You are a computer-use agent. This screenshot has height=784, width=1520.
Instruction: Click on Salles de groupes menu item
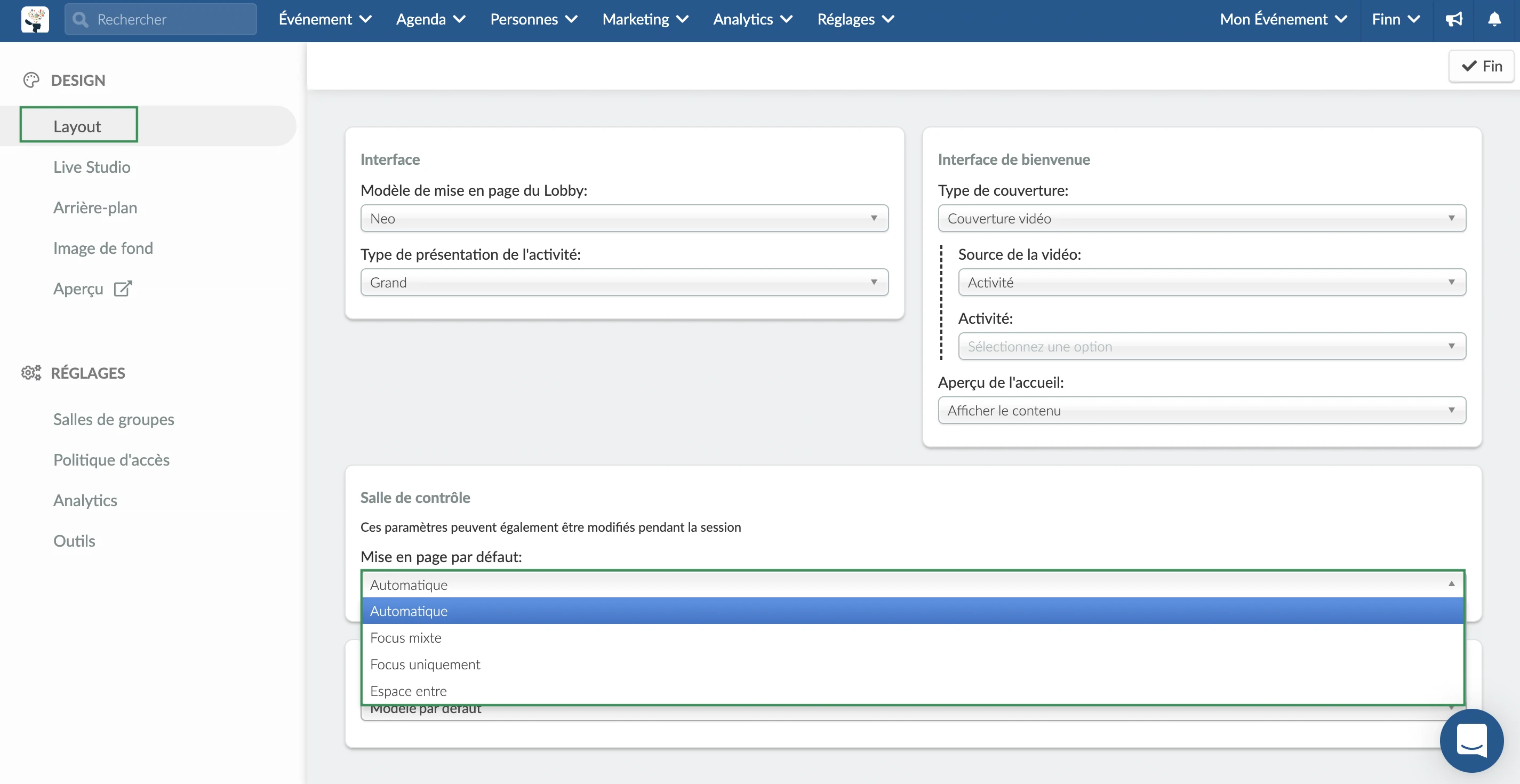tap(113, 418)
